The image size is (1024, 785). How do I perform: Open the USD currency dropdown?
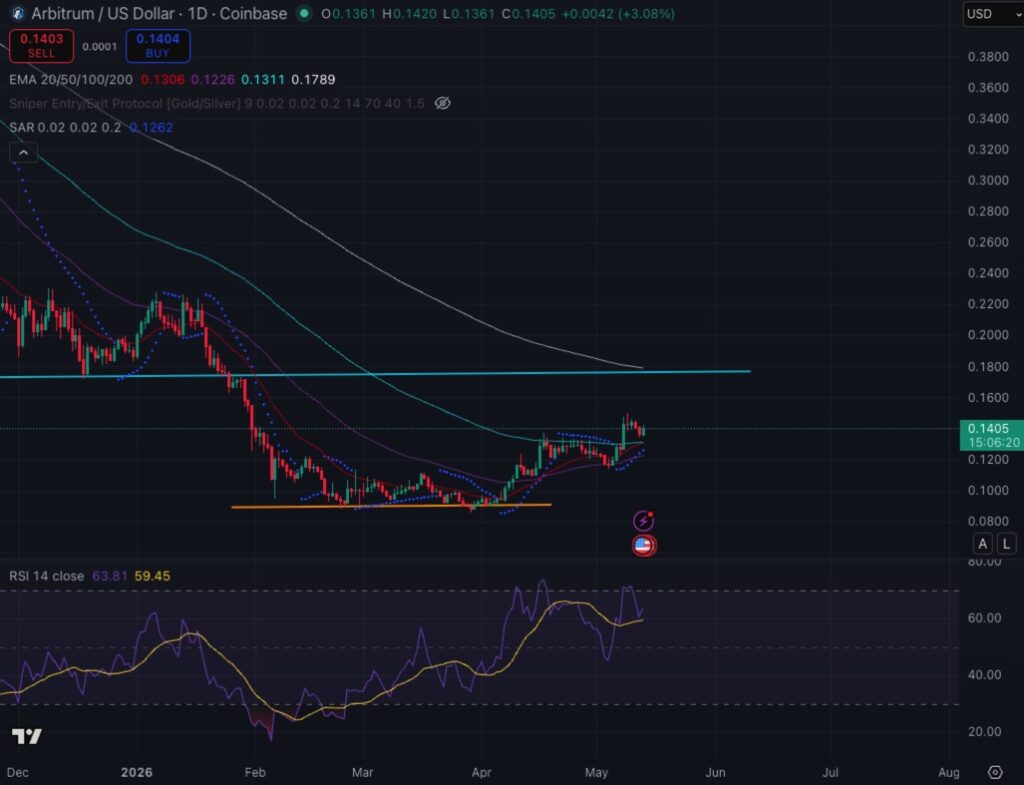pos(993,14)
